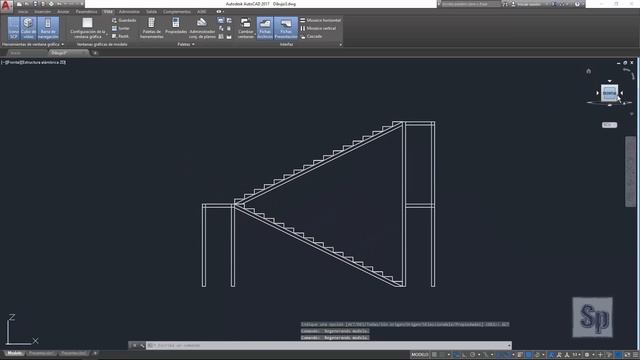640x360 pixels.
Task: Open the Cambiar ventanas dropdown
Action: pyautogui.click(x=246, y=28)
